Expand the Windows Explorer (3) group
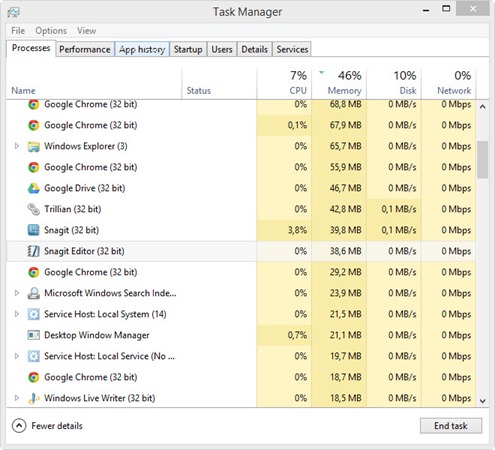Screen dimensions: 495x450 16,146
